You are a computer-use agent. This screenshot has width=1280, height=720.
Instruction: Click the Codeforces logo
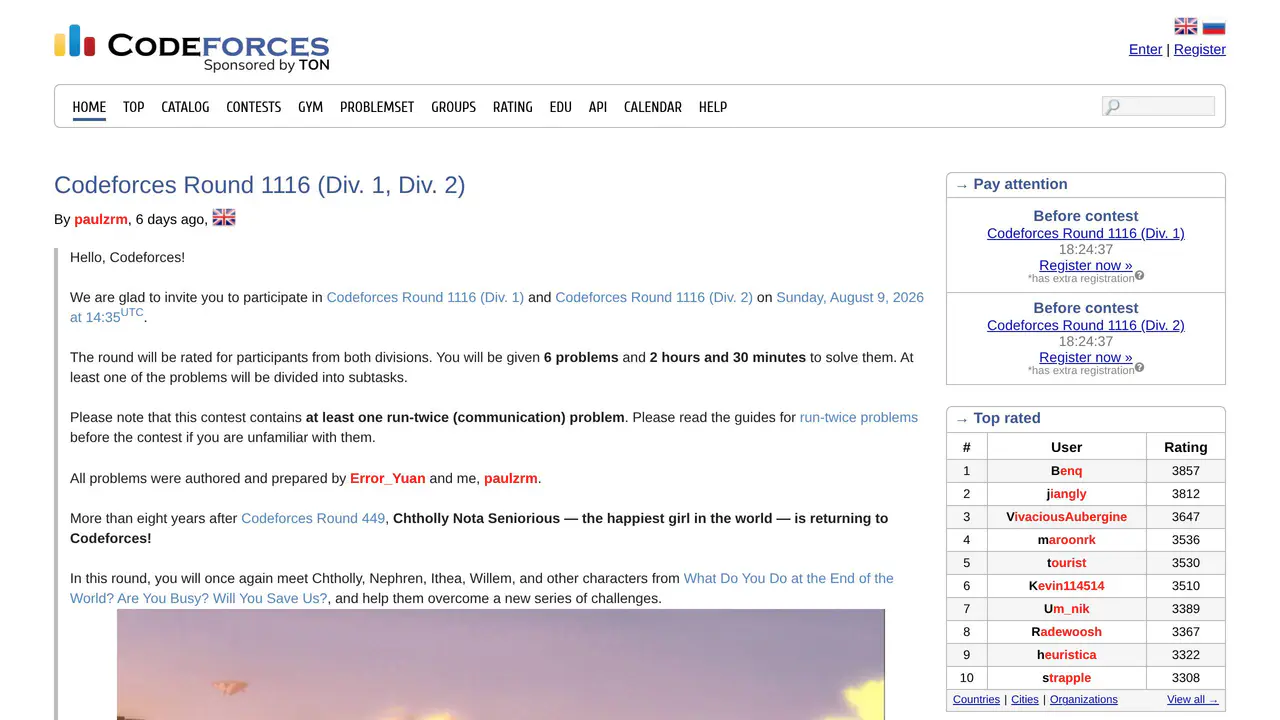coord(191,48)
